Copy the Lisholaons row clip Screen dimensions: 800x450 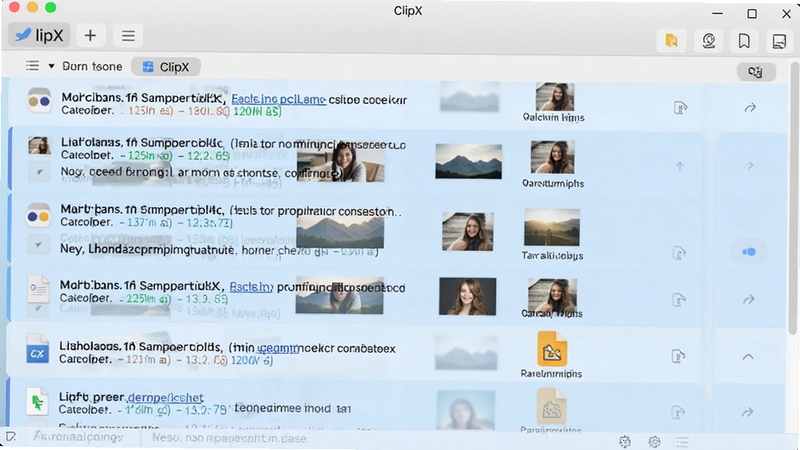678,356
